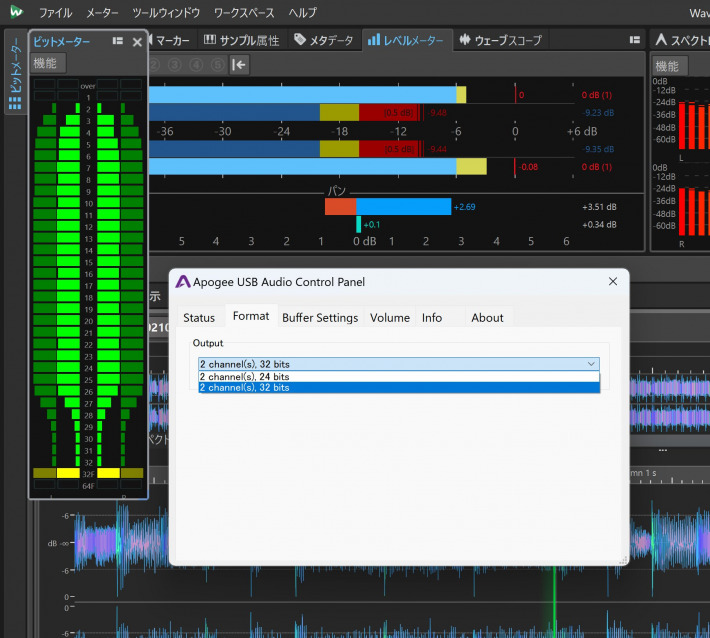710x638 pixels.
Task: Open the Workspace menu
Action: click(x=244, y=13)
